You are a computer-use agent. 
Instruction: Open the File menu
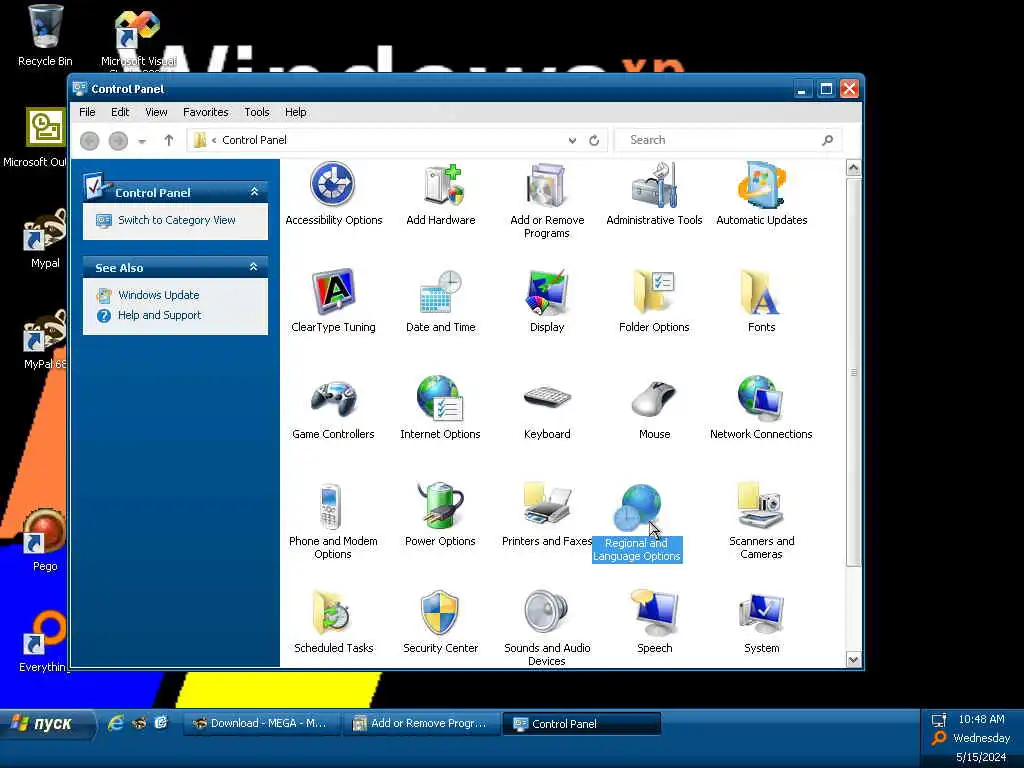pos(87,112)
